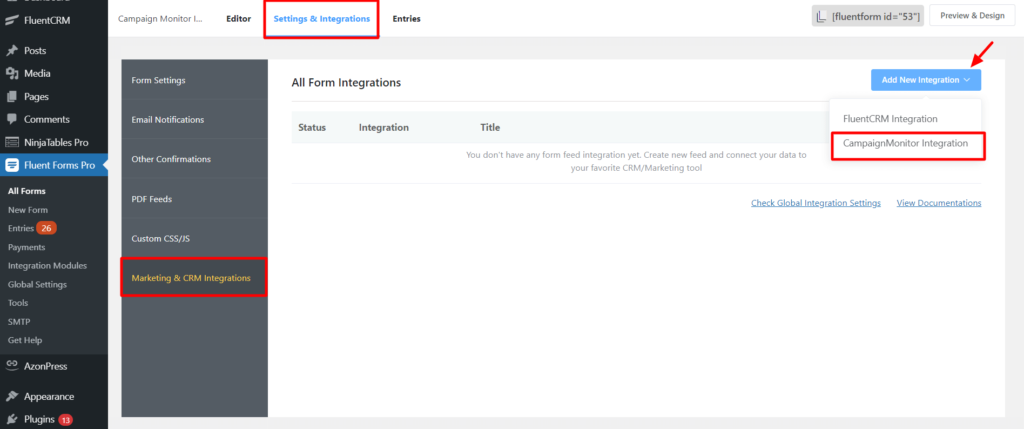The image size is (1024, 429).
Task: Click the Preview & Design button
Action: (972, 16)
